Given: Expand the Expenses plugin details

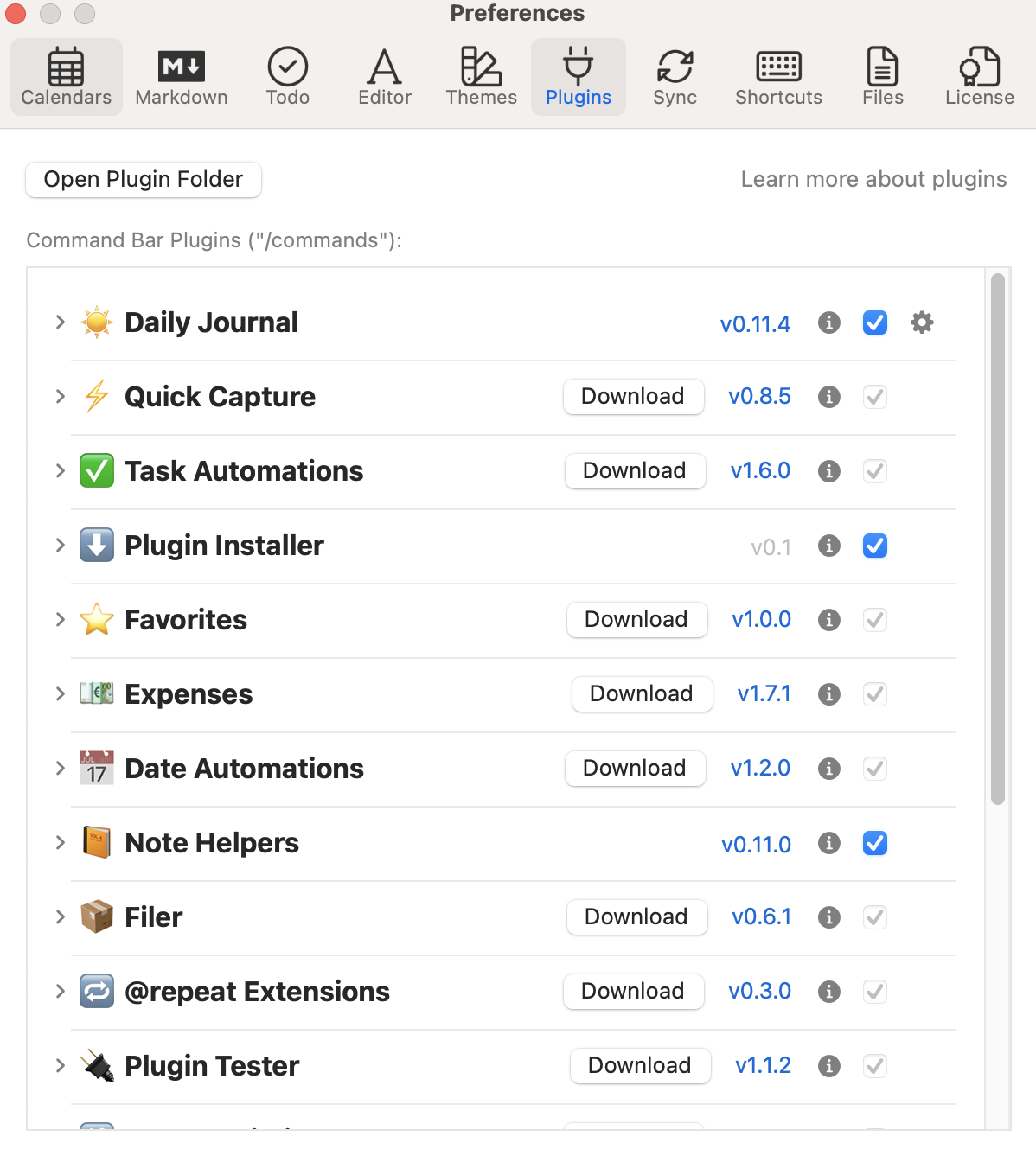Looking at the screenshot, I should 60,694.
